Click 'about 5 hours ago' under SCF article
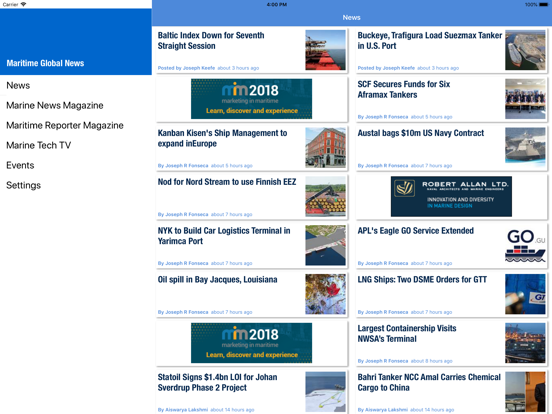552x414 pixels. coord(431,117)
